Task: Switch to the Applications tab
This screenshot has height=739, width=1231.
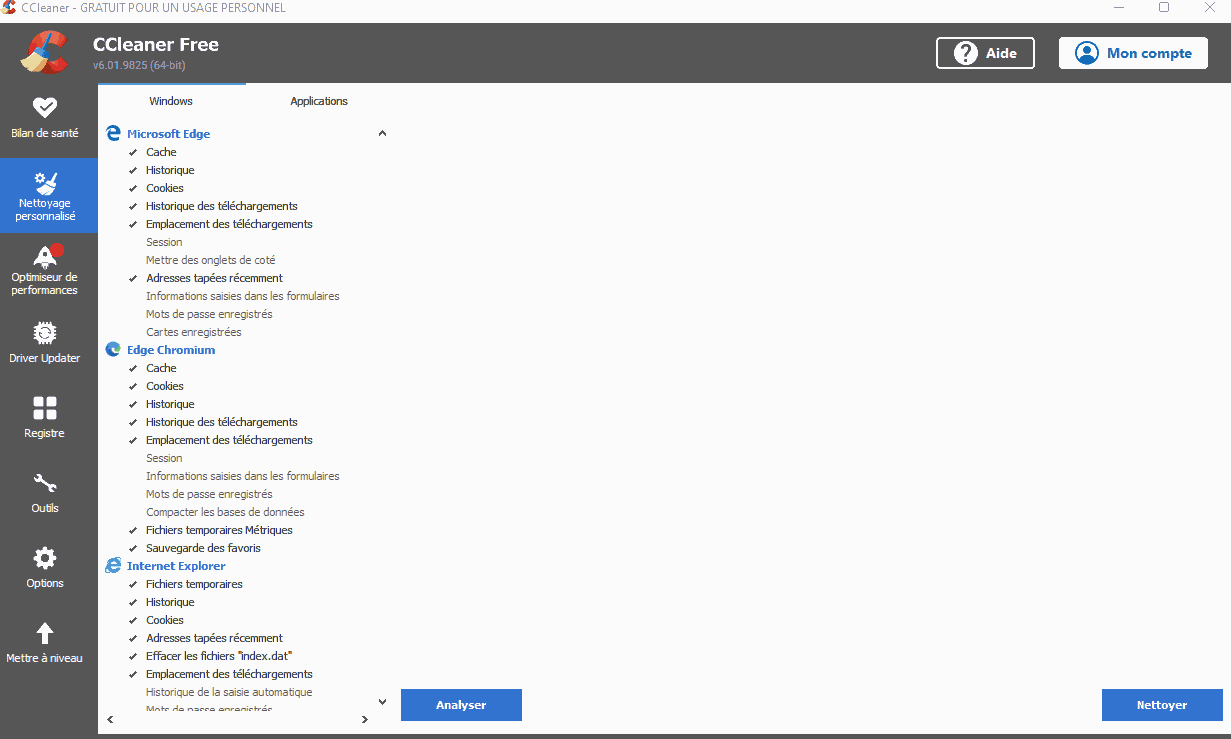Action: click(x=318, y=101)
